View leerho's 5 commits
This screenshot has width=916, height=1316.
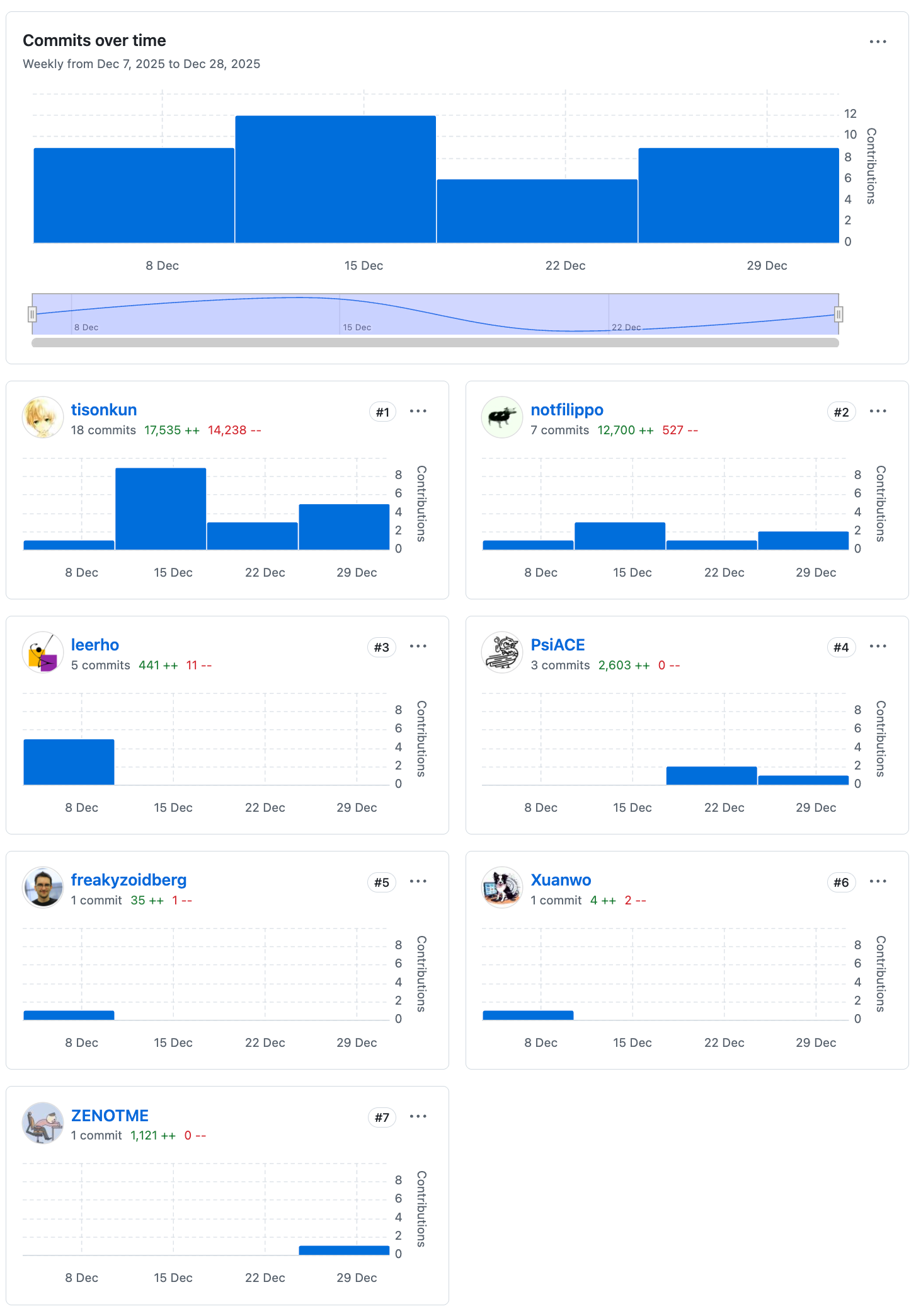pyautogui.click(x=101, y=666)
